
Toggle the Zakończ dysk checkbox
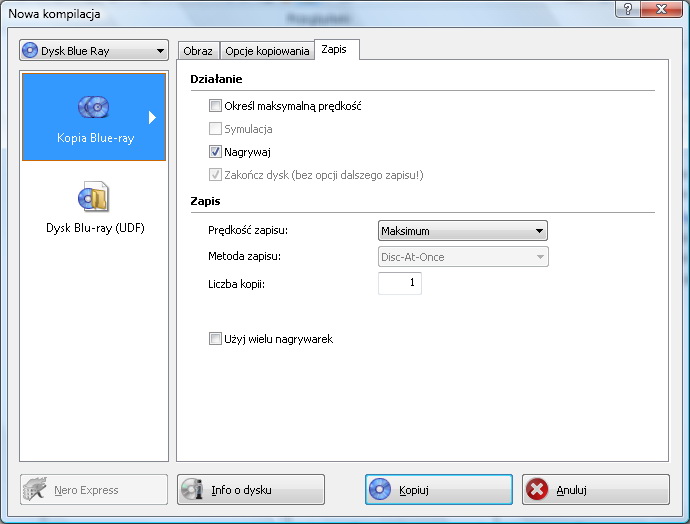[x=215, y=175]
